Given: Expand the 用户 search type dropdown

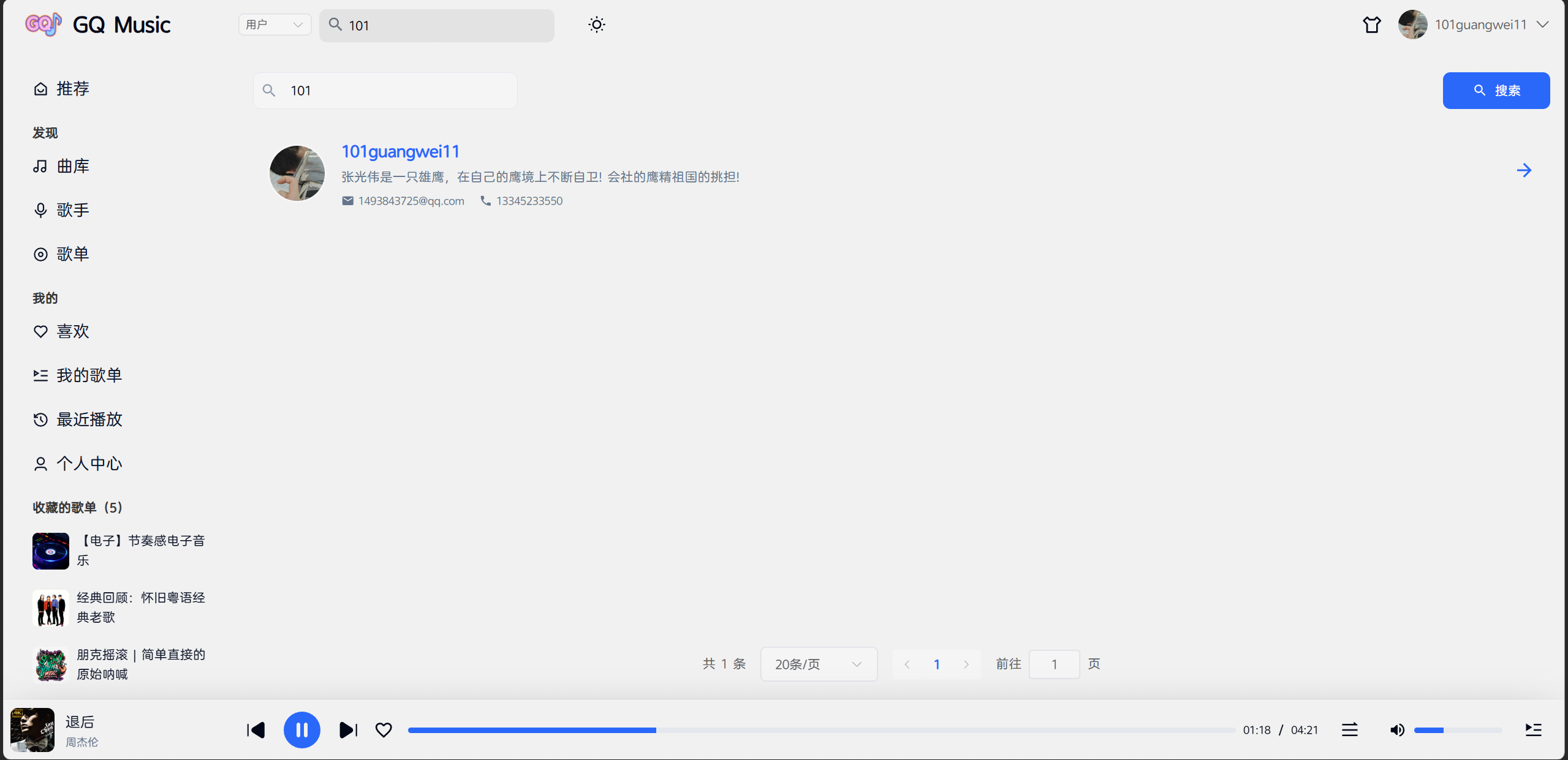Looking at the screenshot, I should tap(275, 25).
